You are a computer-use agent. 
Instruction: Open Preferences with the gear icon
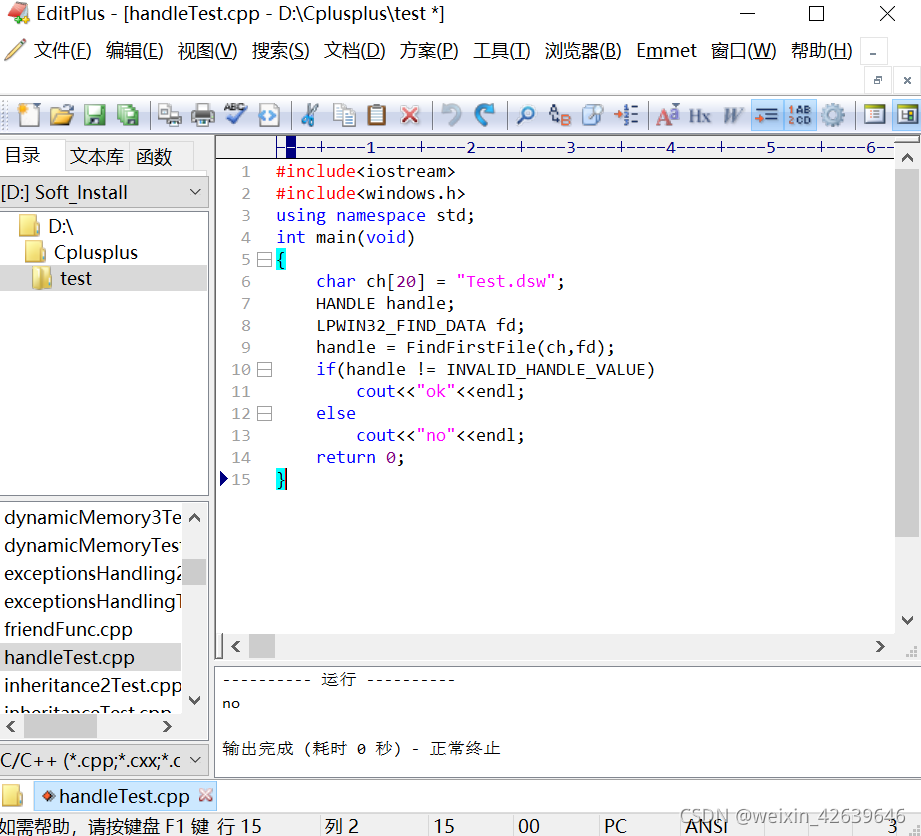click(x=832, y=115)
